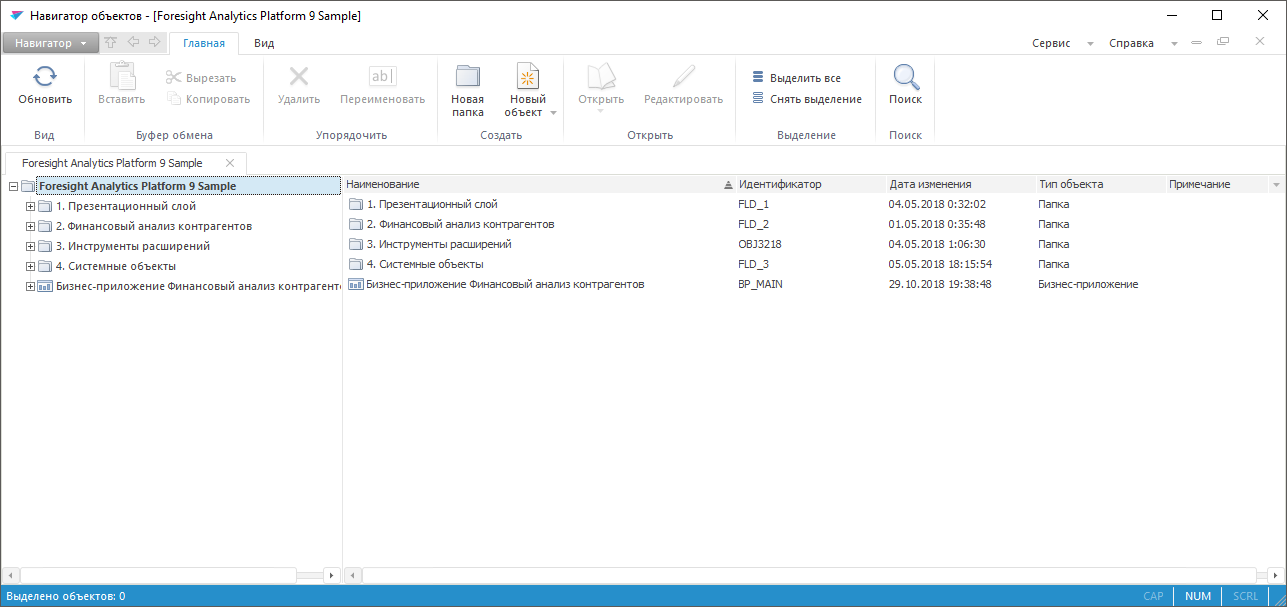1287x607 pixels.
Task: Select 4. Системные объекты in the tree
Action: pos(116,266)
